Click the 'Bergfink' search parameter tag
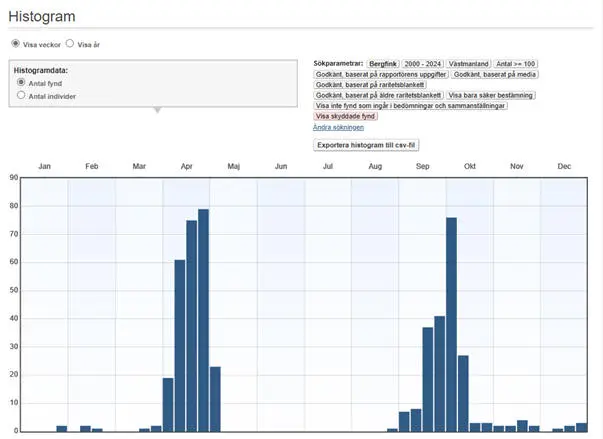The image size is (603, 439). point(382,63)
